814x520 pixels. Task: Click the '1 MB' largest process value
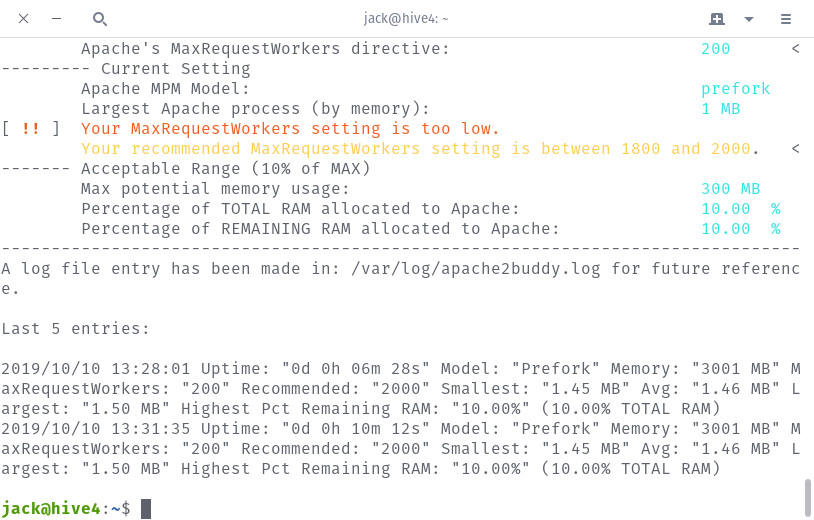[721, 109]
